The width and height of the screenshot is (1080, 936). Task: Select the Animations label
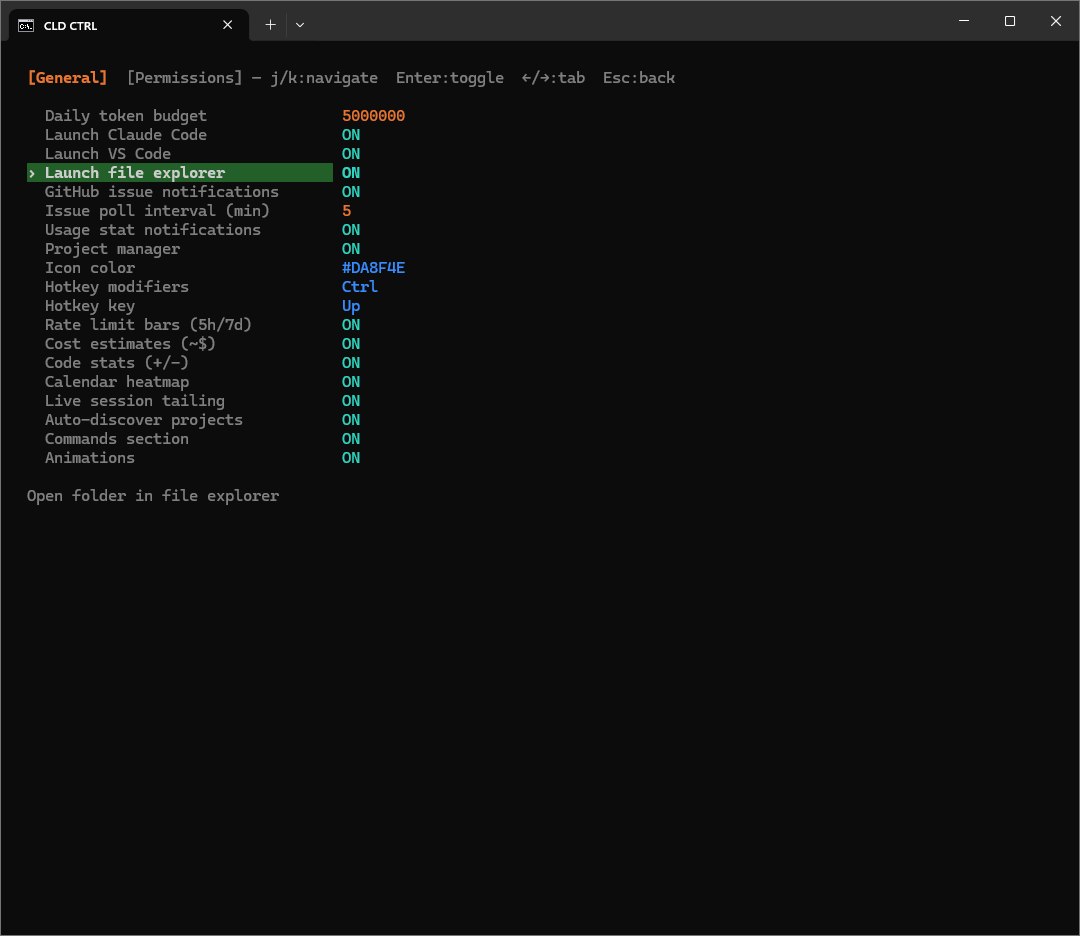point(90,458)
